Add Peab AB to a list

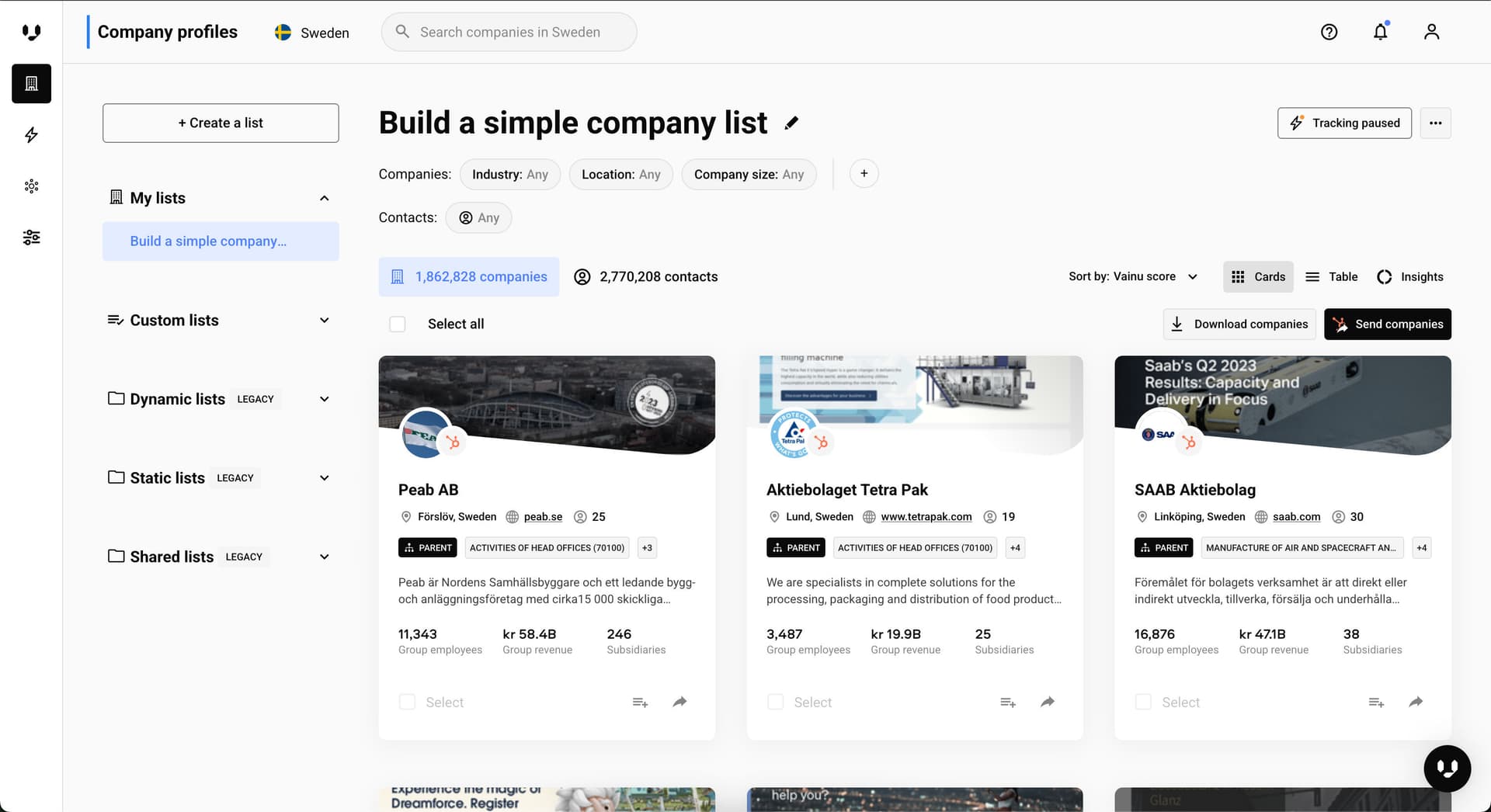[640, 703]
